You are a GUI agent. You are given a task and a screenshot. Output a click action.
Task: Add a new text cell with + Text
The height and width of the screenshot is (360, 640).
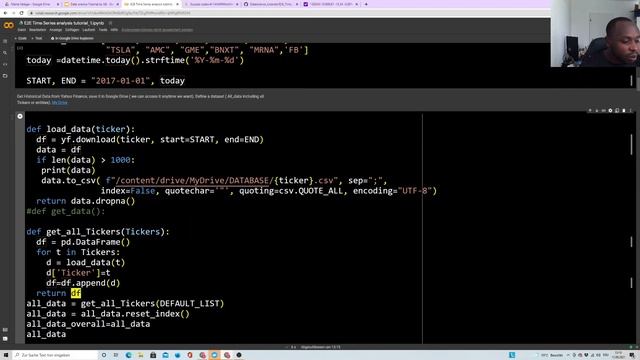tap(37, 38)
